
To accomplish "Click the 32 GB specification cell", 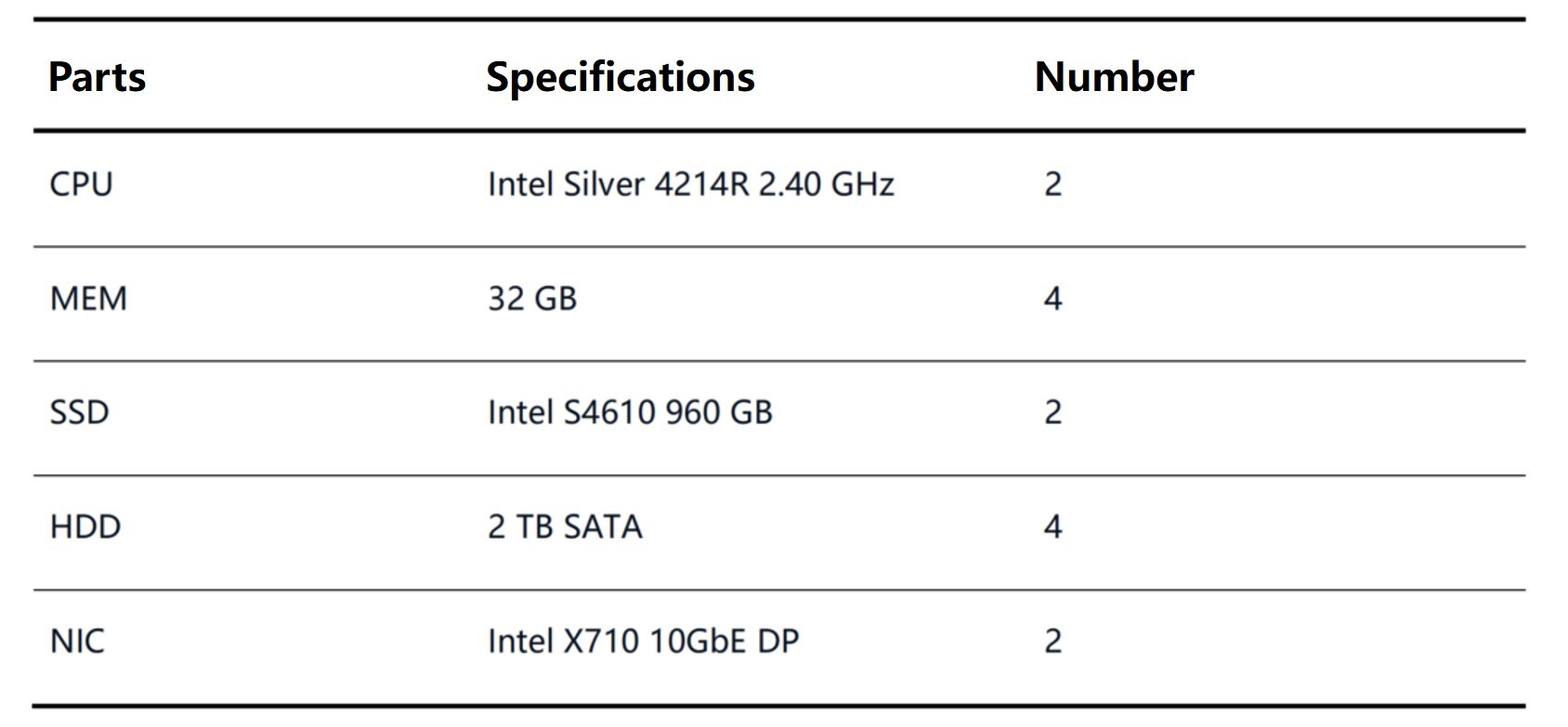I will tap(532, 298).
